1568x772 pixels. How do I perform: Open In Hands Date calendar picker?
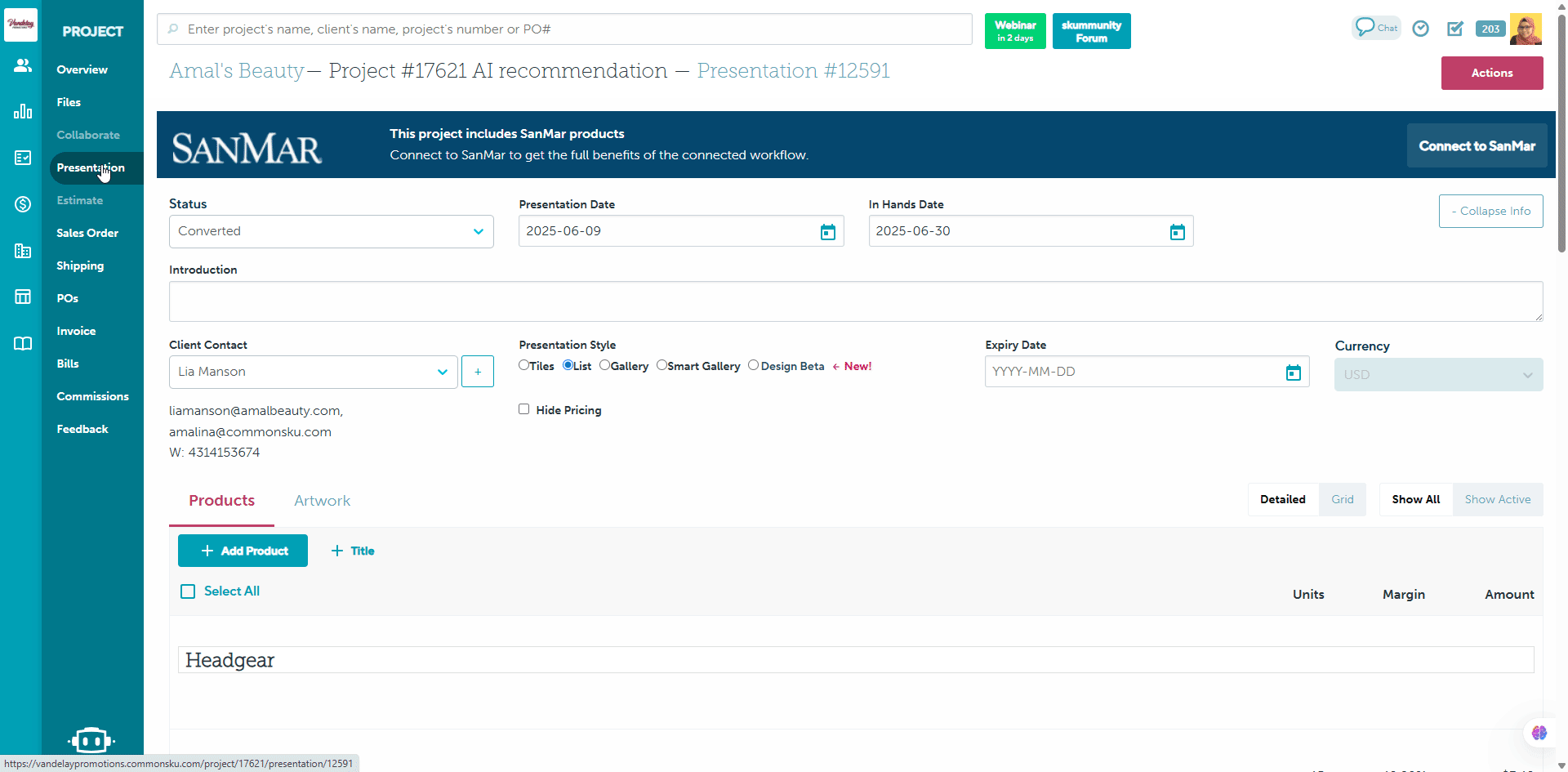[x=1177, y=232]
